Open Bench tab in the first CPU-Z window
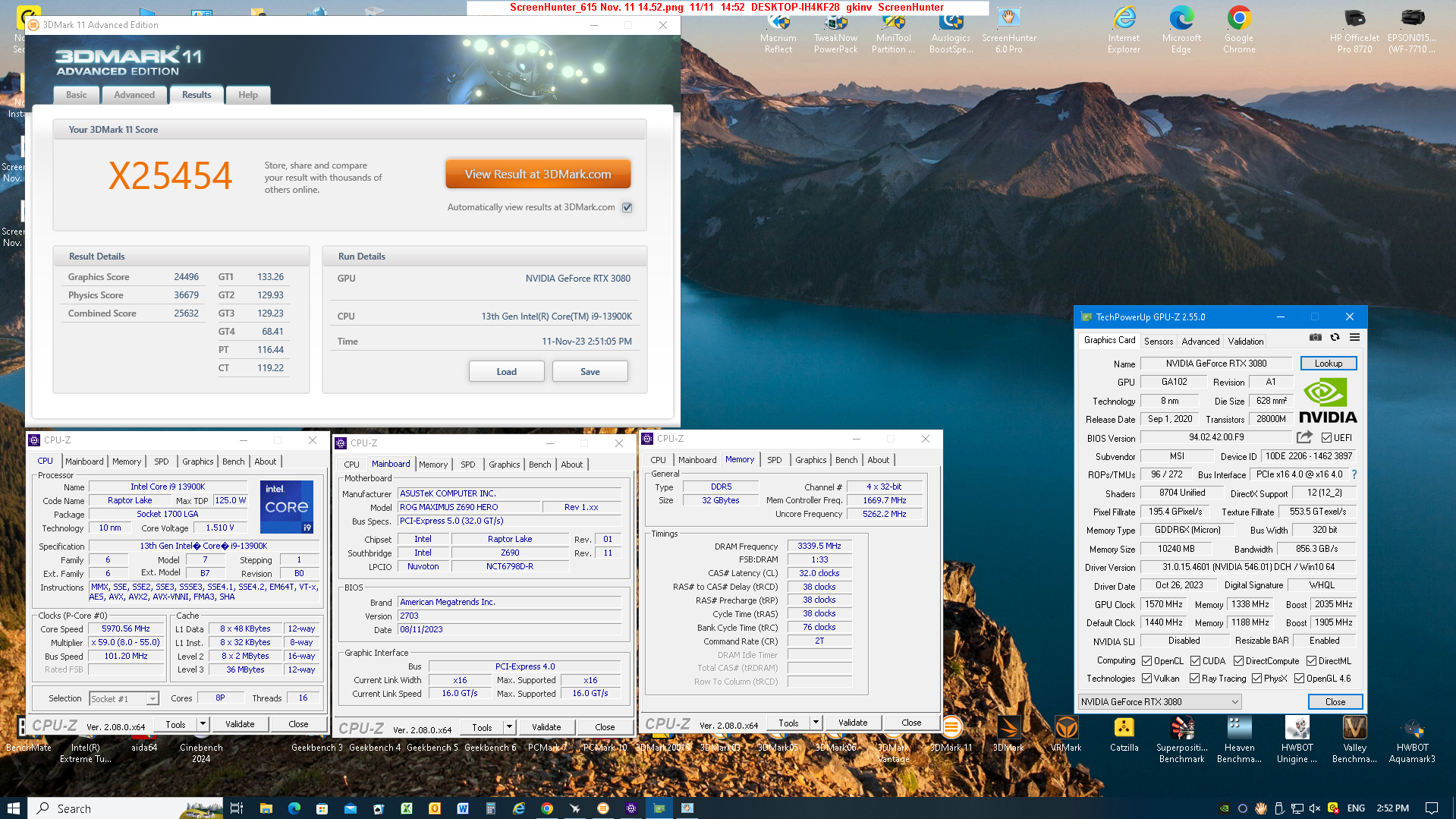1456x819 pixels. tap(234, 461)
